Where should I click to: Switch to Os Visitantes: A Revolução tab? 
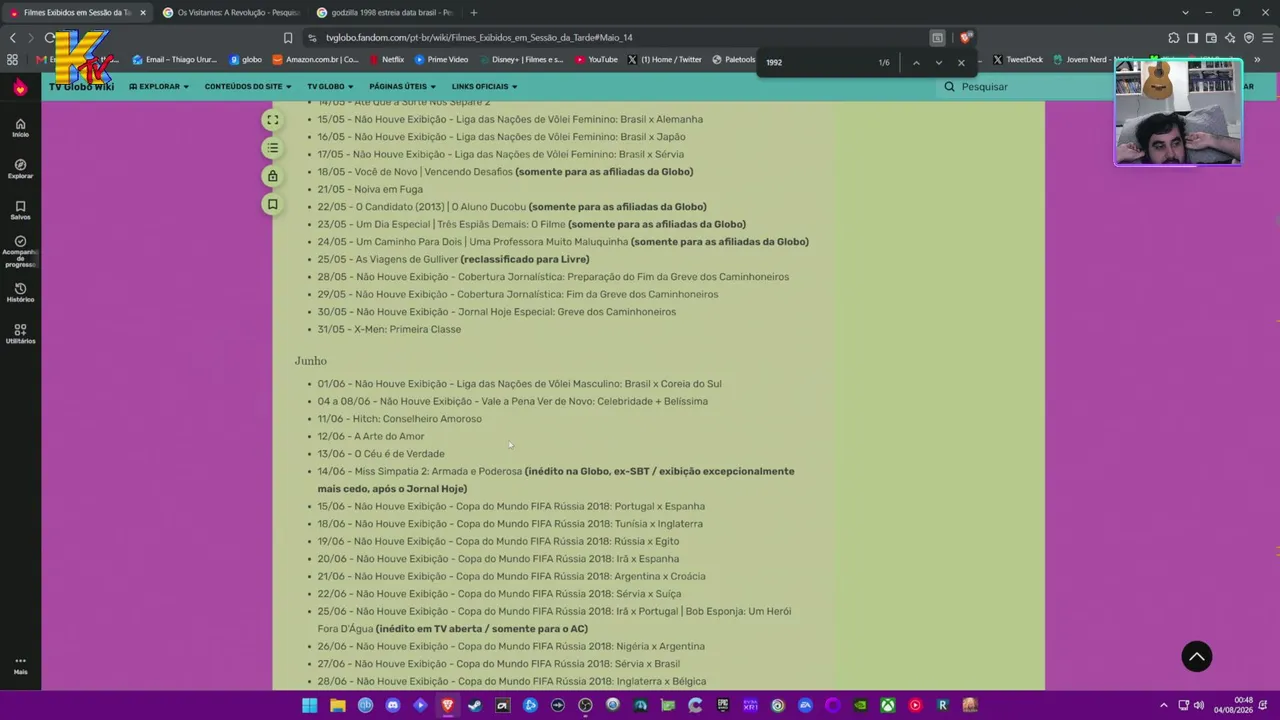230,13
